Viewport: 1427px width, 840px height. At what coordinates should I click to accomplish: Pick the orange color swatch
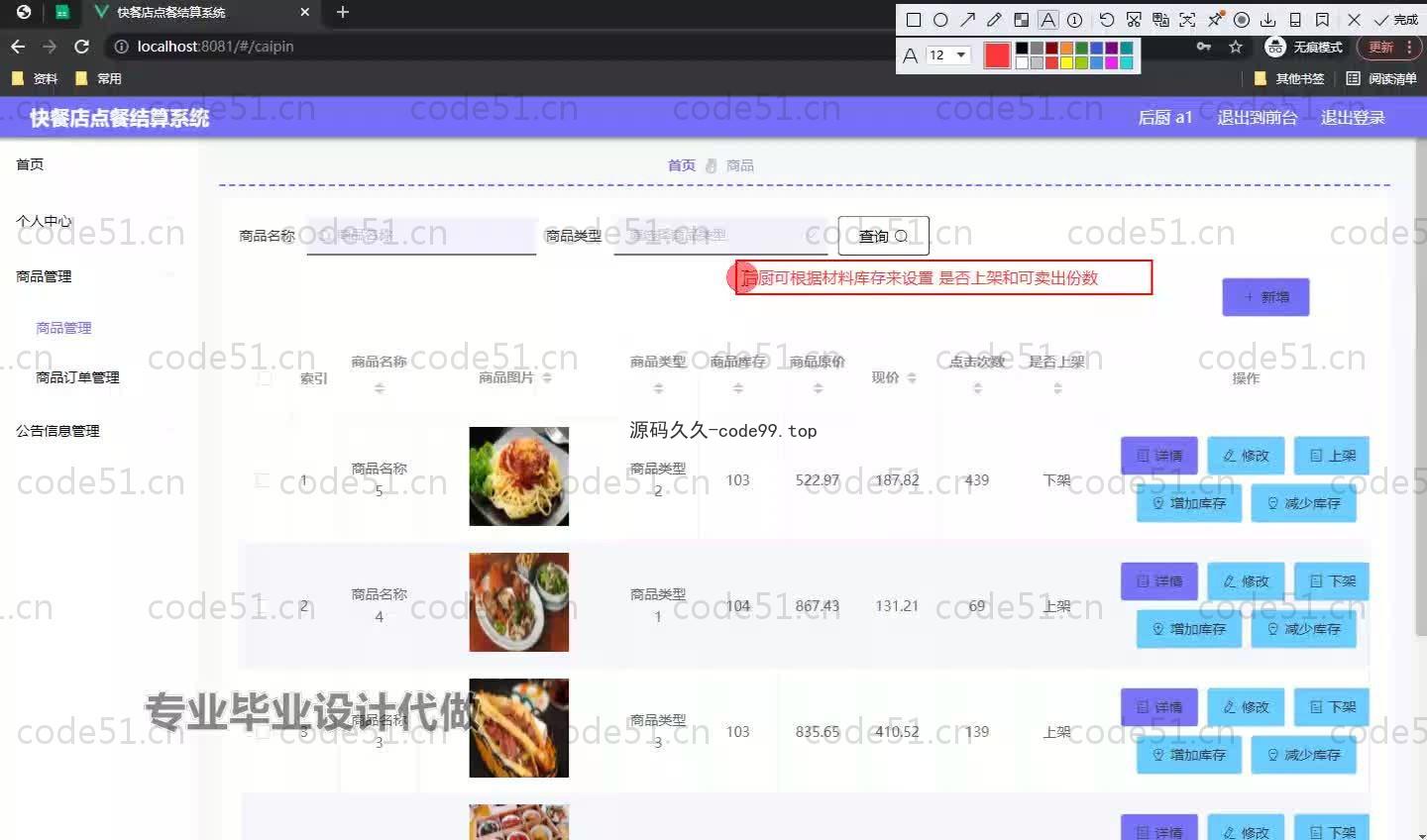(1066, 49)
